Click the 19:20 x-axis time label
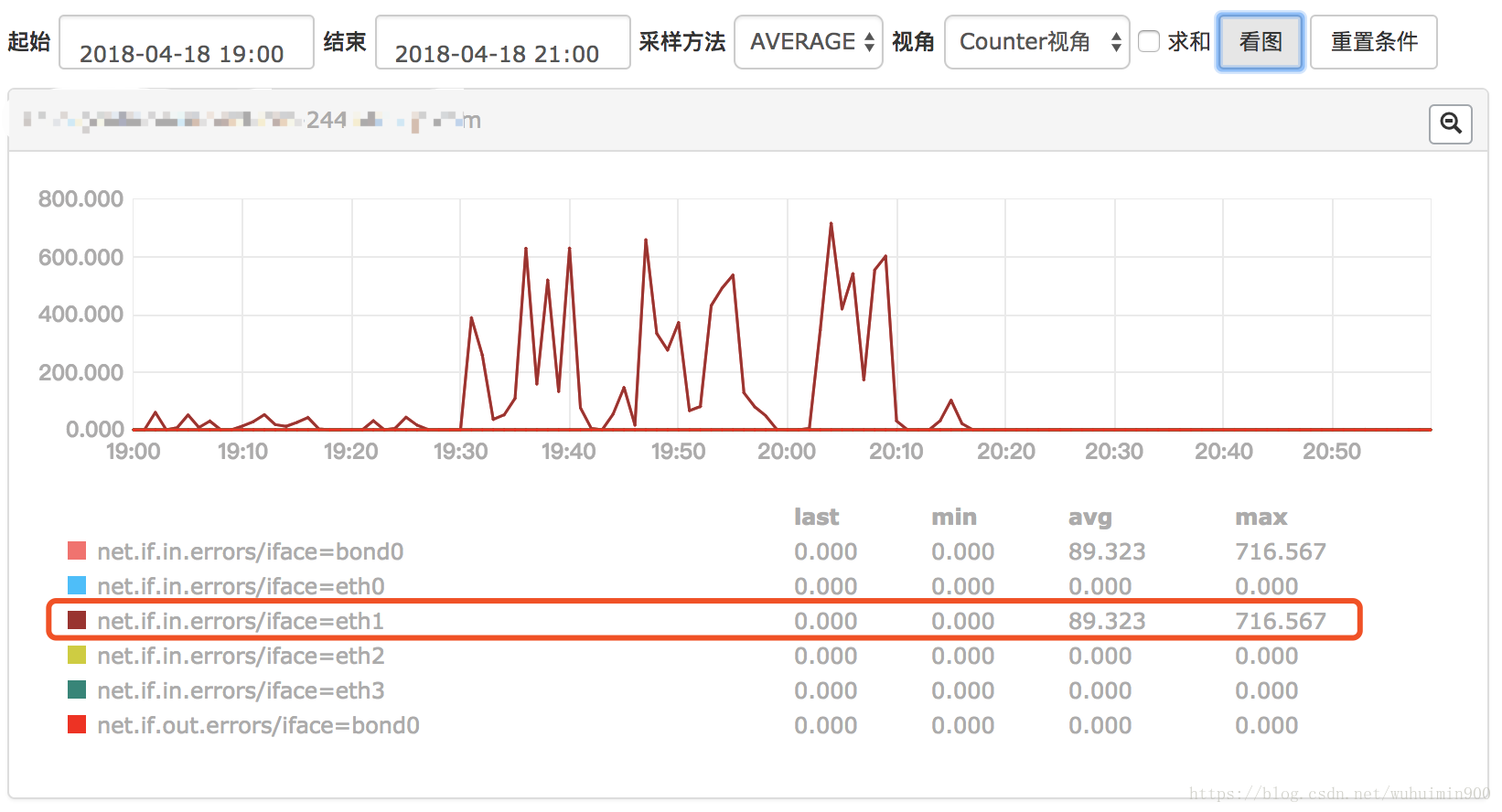 coord(351,451)
